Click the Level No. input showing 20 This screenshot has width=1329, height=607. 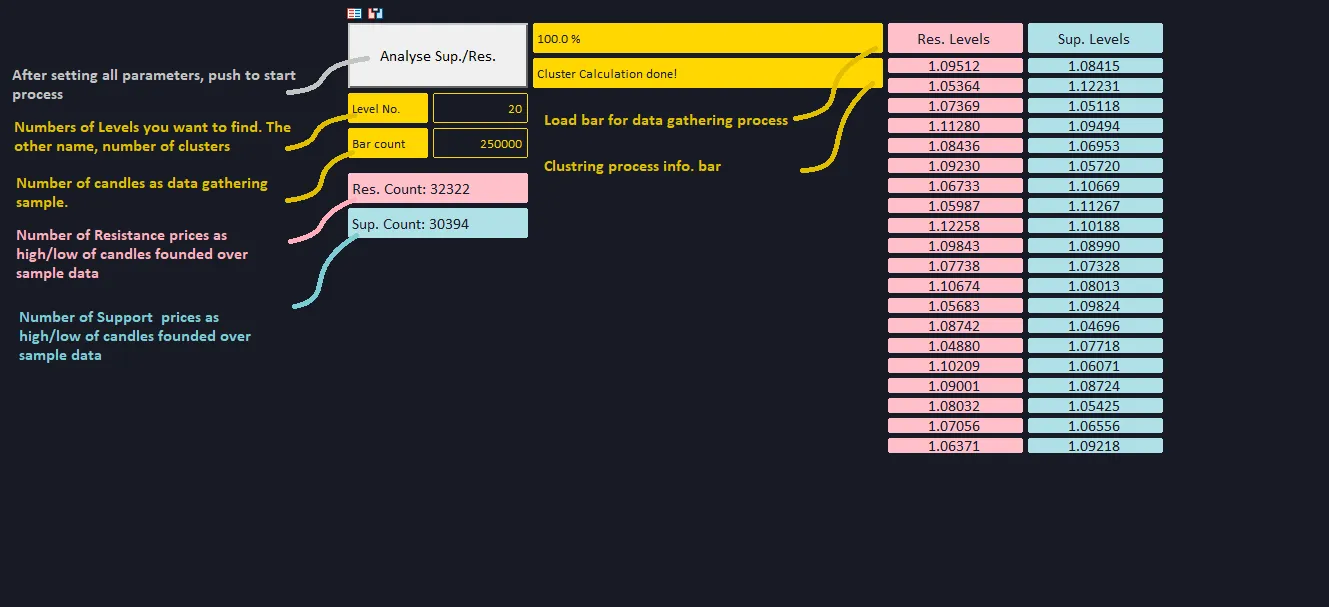480,108
